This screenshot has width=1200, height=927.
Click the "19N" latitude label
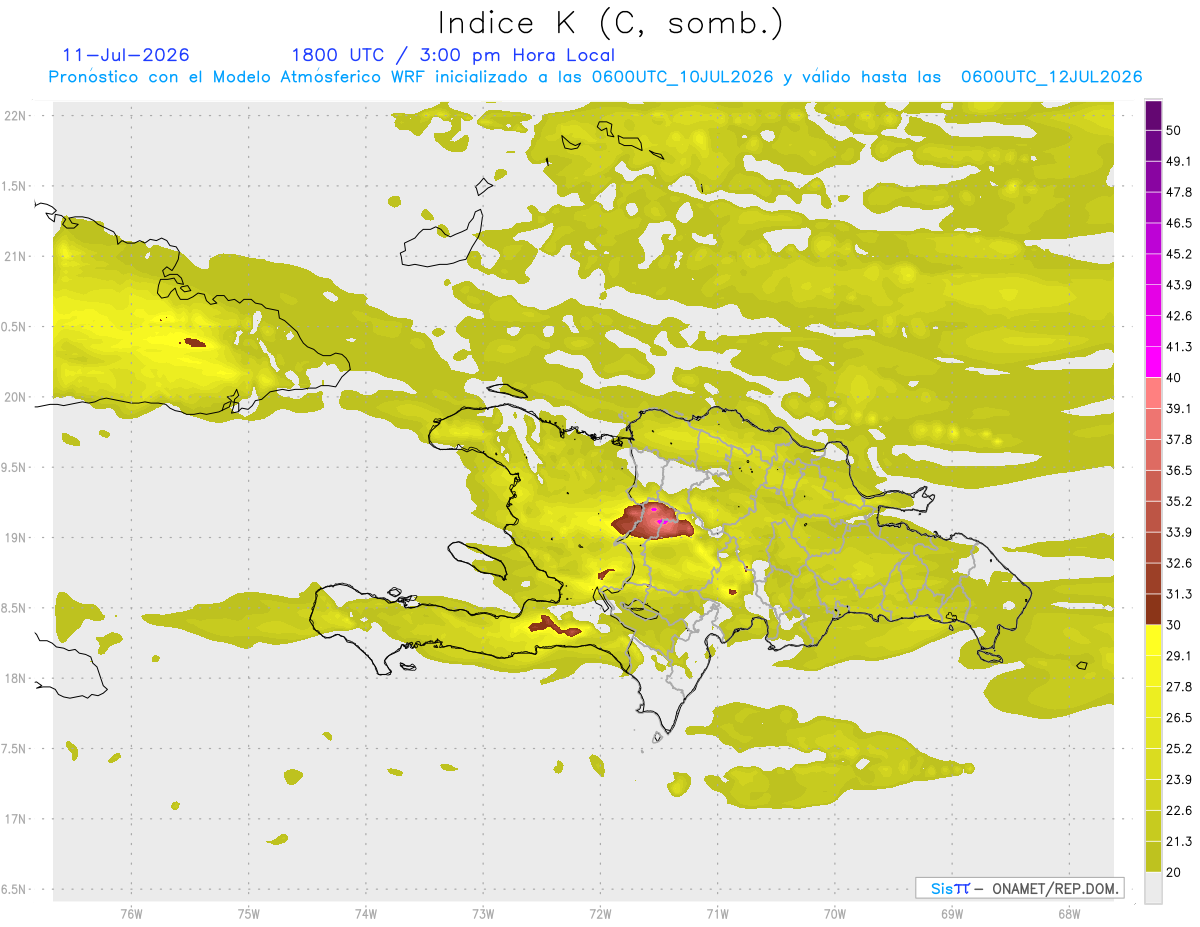click(x=17, y=538)
